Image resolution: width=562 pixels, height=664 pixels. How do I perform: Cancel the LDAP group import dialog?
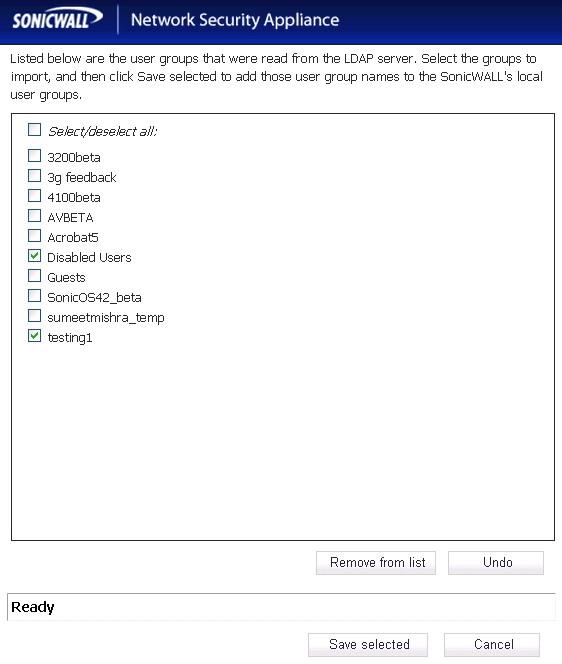[492, 645]
